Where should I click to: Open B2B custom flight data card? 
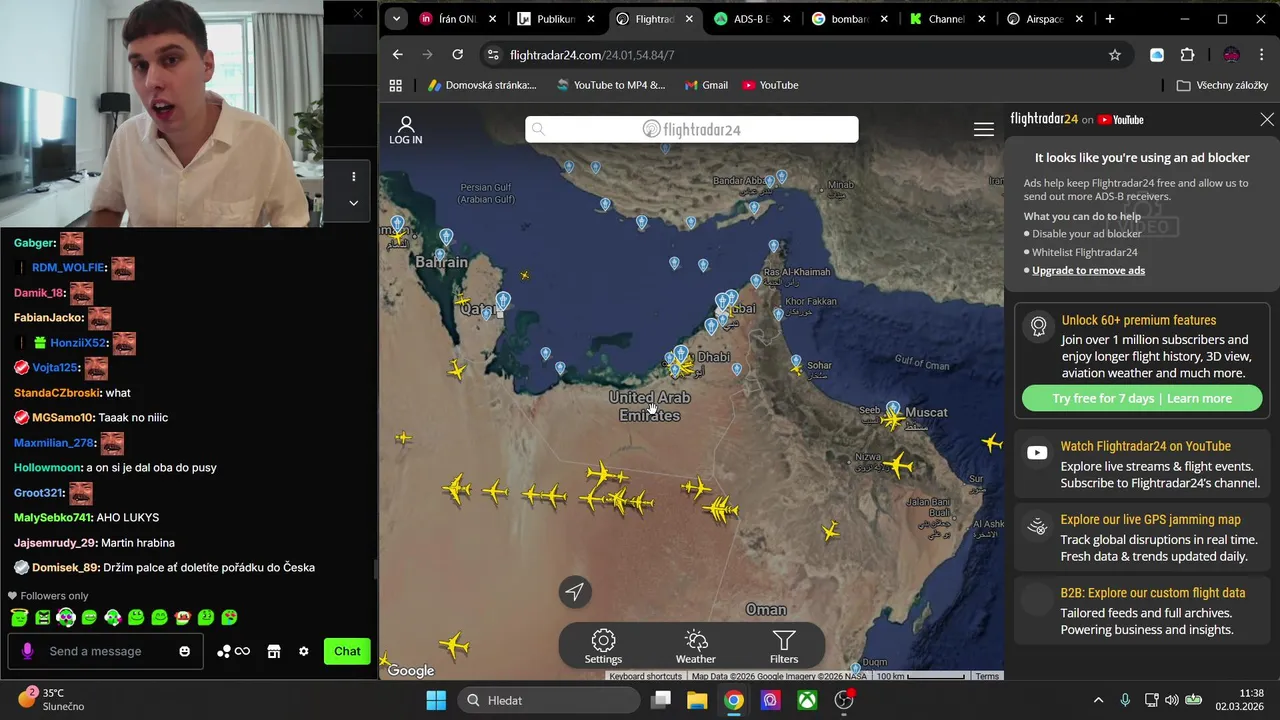1142,611
